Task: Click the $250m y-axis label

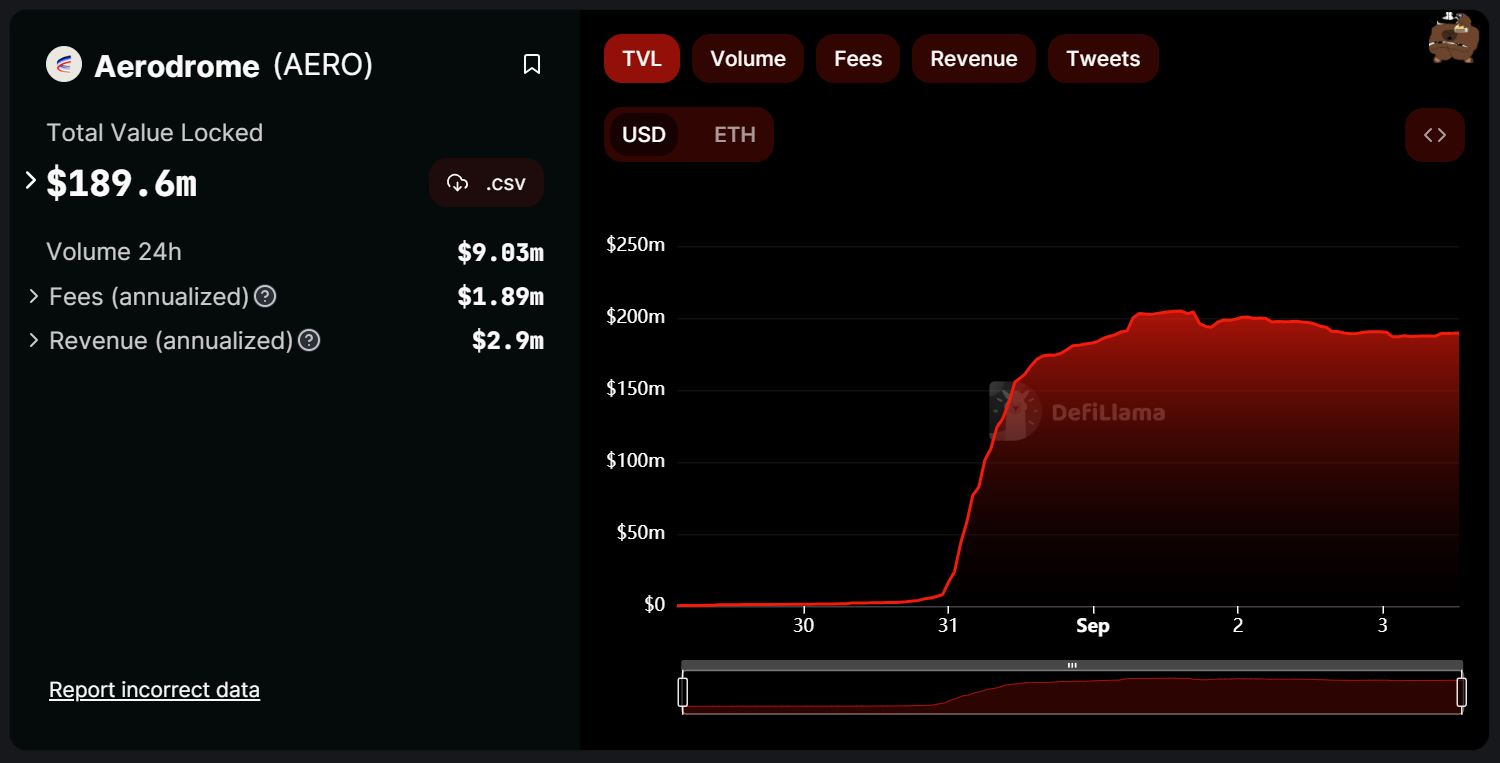Action: coord(635,245)
